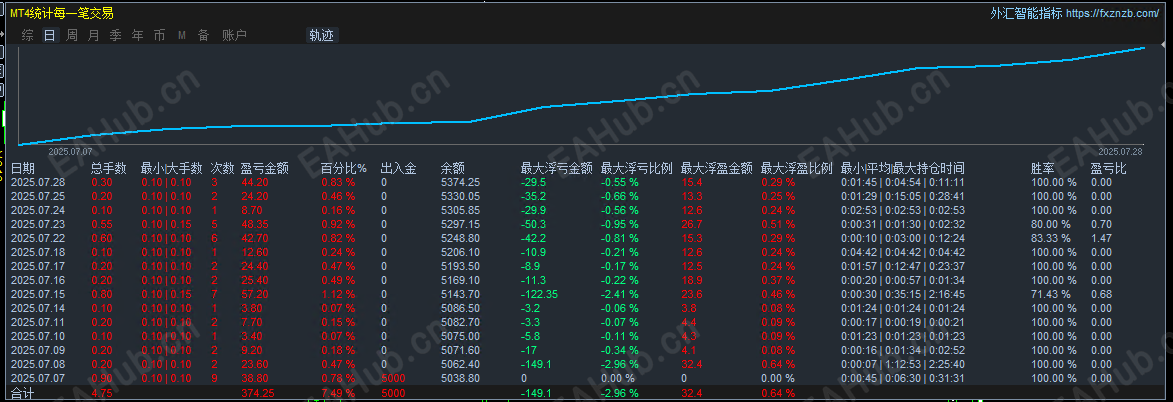Click the 次数 column header

[x=222, y=168]
